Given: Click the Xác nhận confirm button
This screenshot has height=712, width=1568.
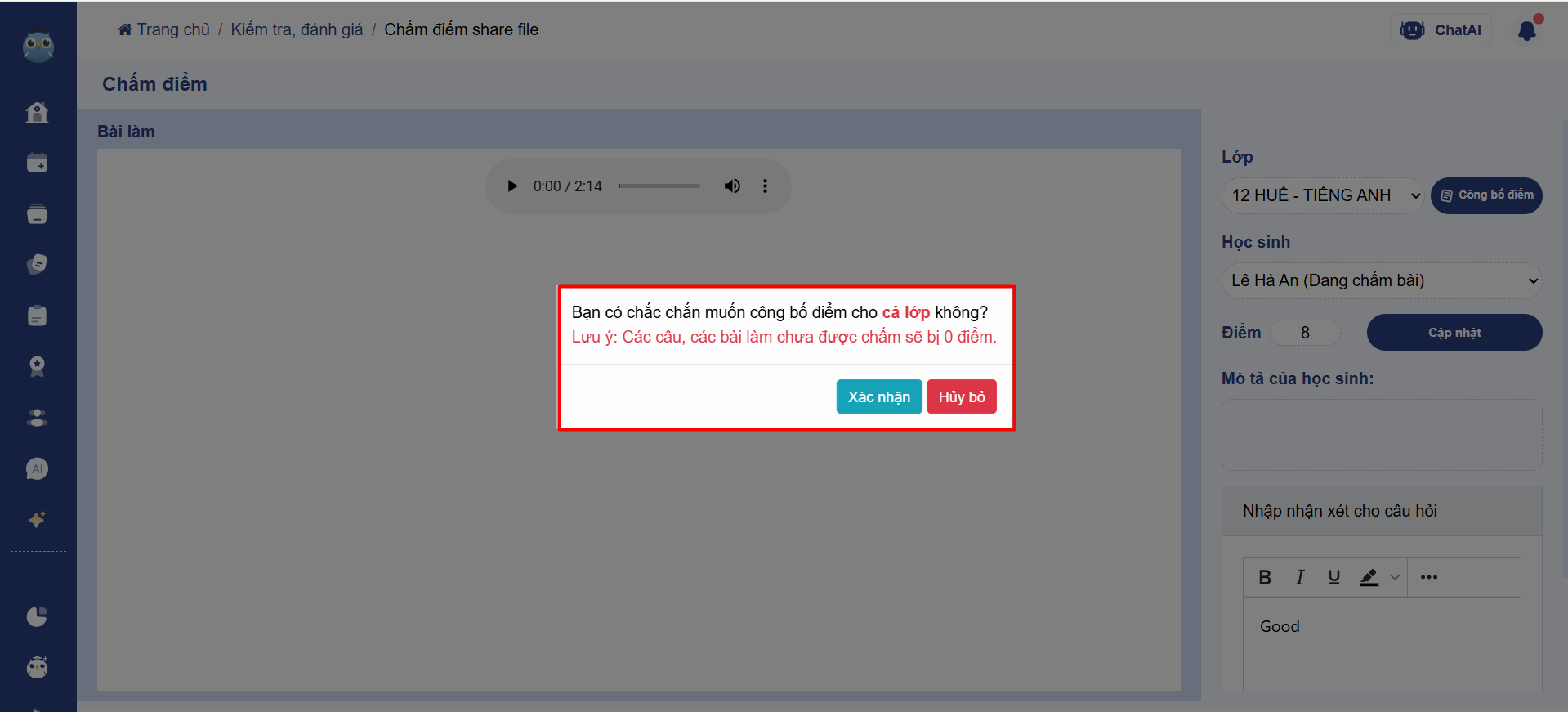Looking at the screenshot, I should (878, 396).
